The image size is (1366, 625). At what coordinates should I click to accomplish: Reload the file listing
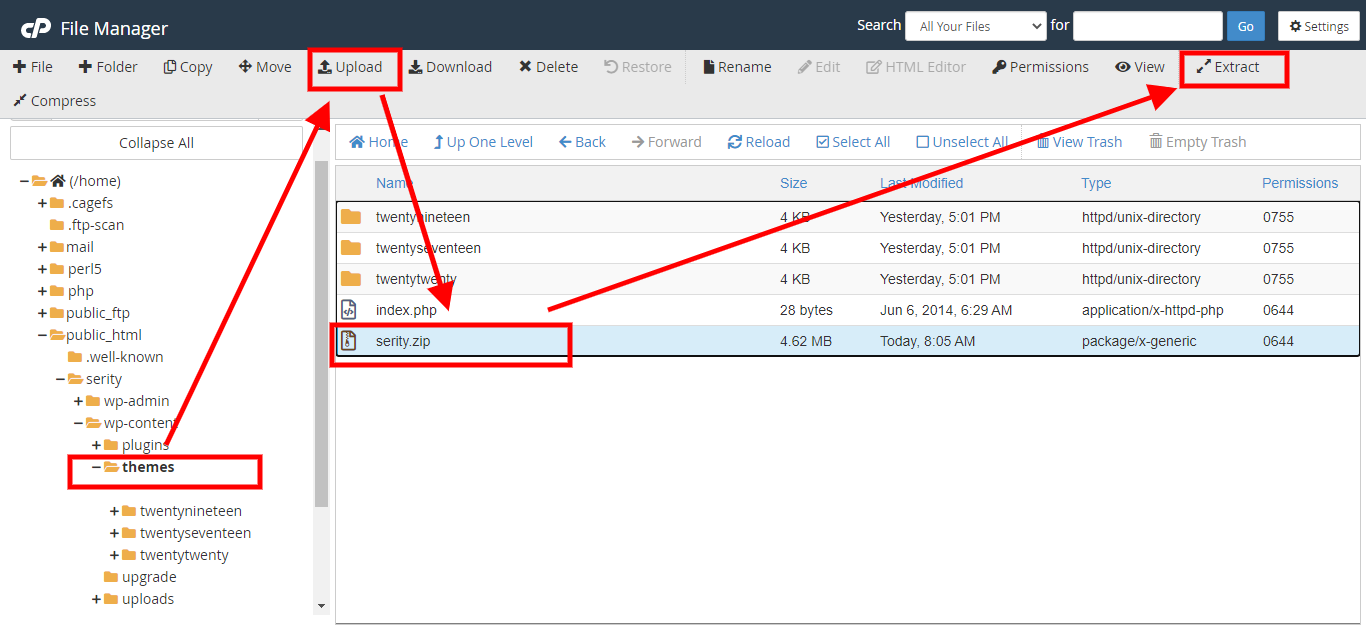coord(758,142)
